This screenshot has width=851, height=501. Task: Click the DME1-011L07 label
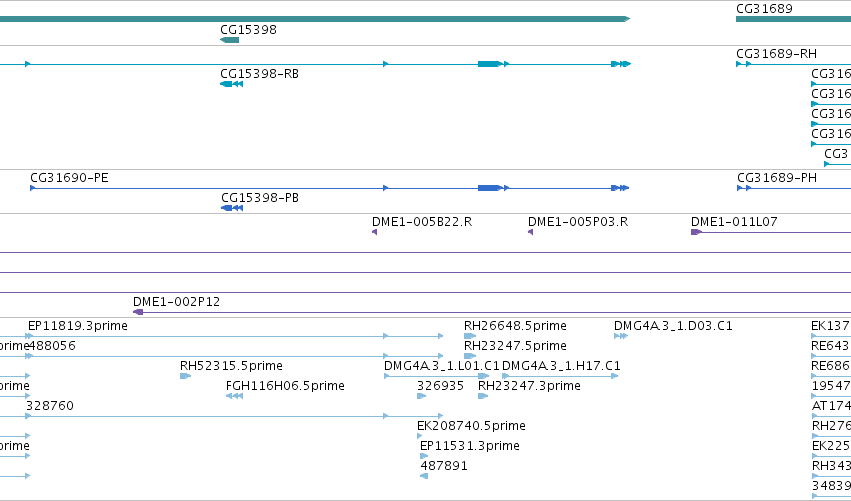point(734,222)
